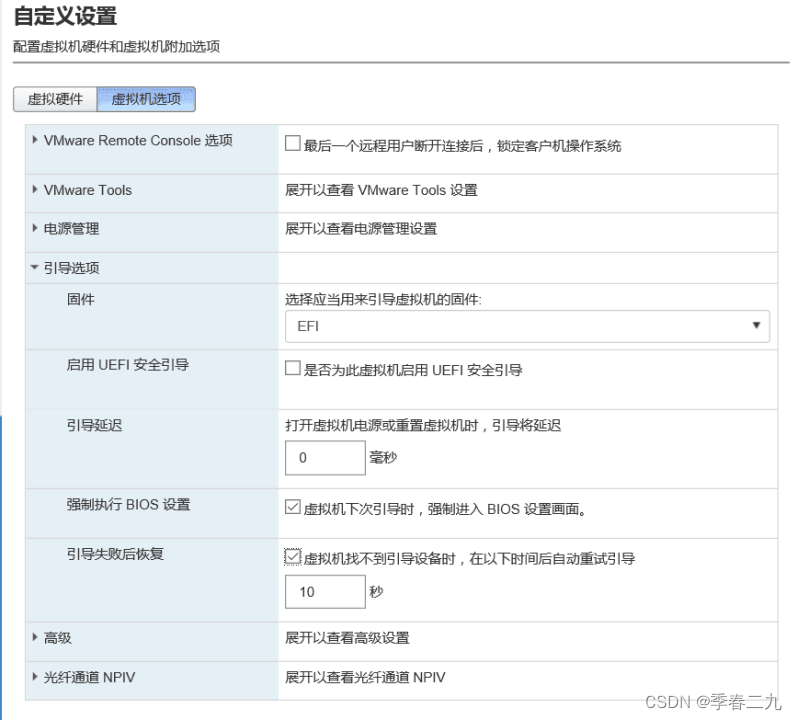
Task: Expand the 光纤通道 NPIV section
Action: (x=35, y=677)
